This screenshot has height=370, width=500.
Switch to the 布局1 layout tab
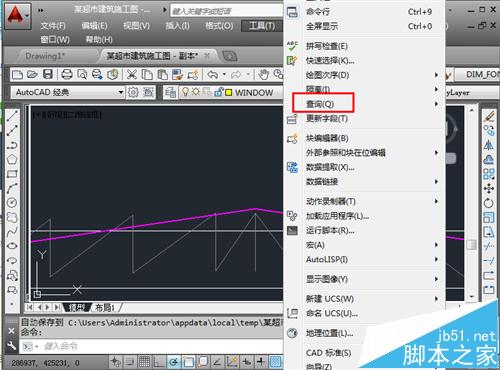coord(105,307)
